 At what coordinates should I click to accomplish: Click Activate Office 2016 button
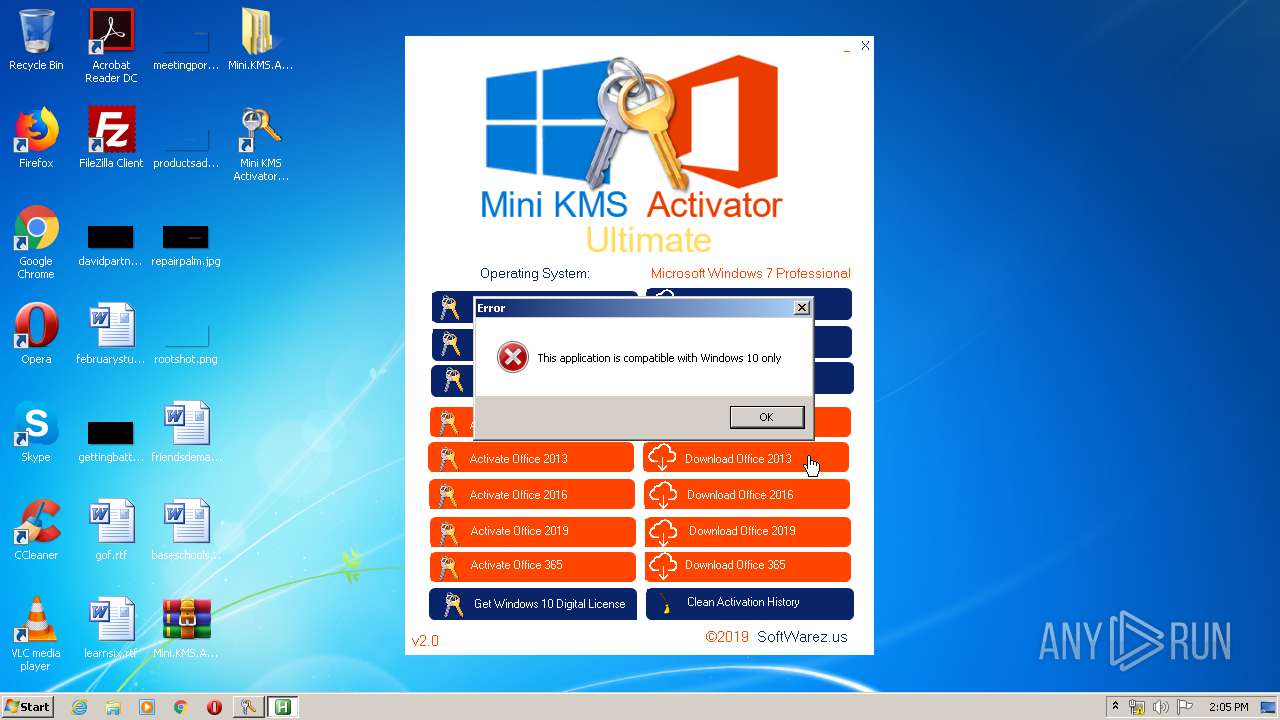click(x=532, y=494)
